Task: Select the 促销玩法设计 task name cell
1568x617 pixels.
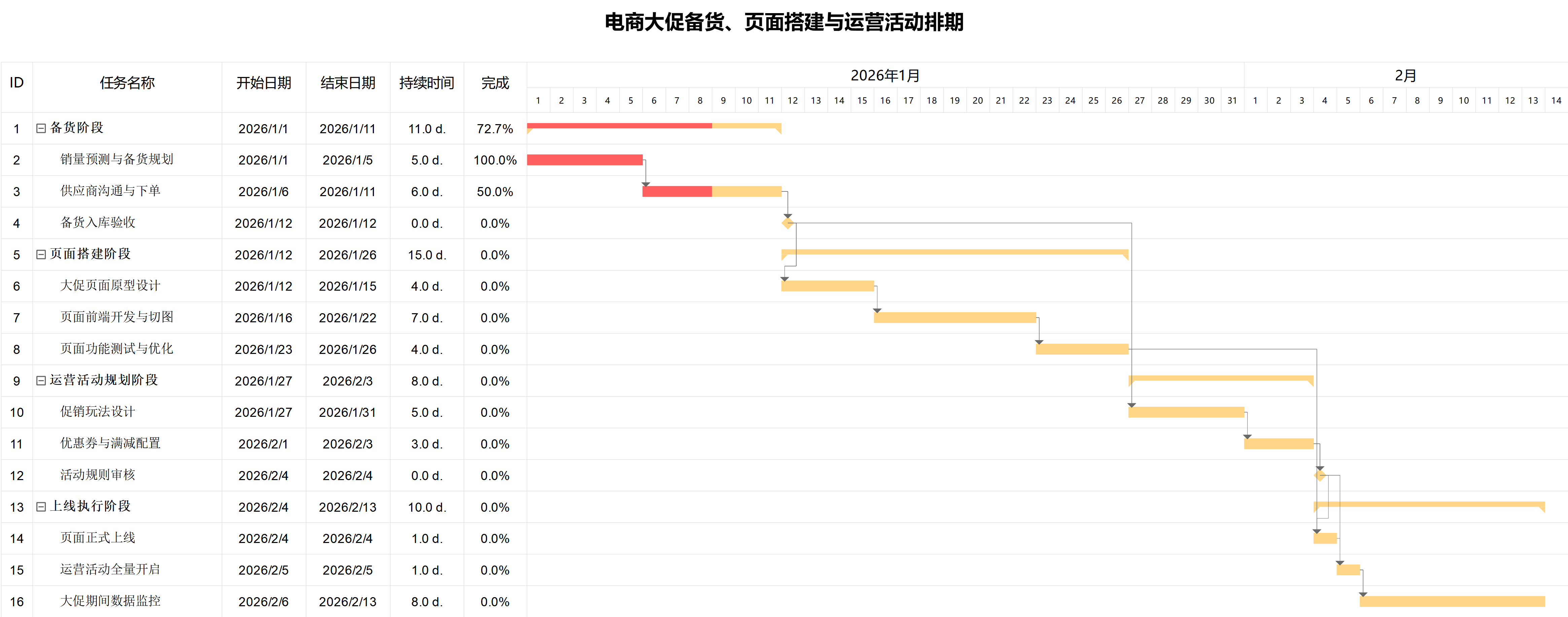Action: coord(97,412)
